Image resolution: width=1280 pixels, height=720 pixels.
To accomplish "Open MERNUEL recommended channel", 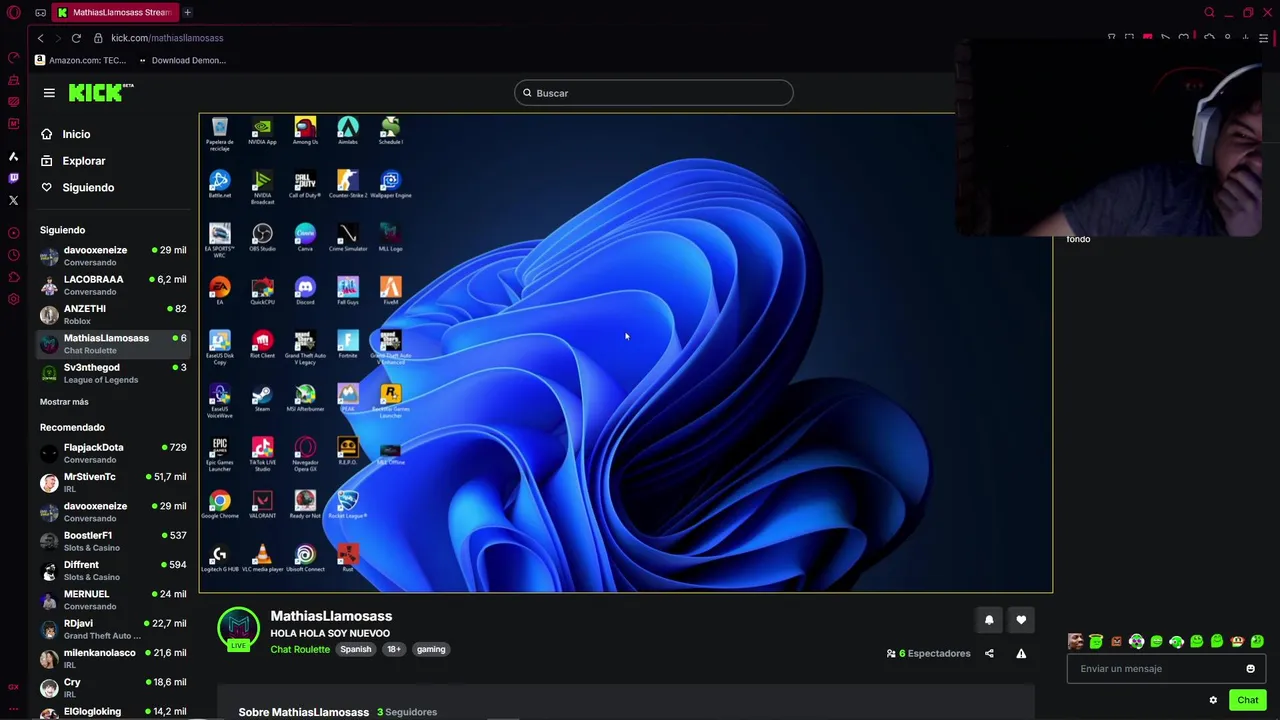I will point(113,600).
